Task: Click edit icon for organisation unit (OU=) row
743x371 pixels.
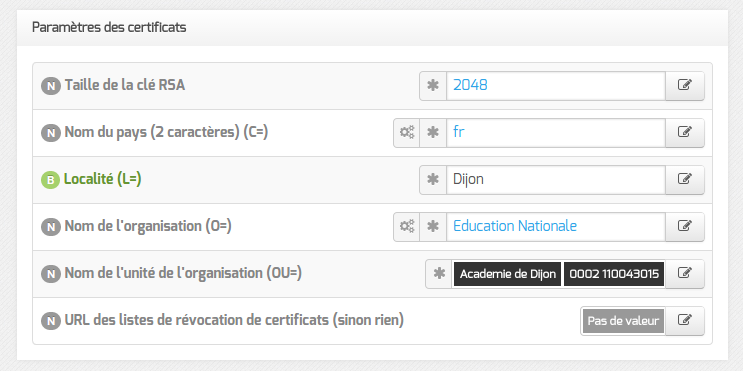Action: pyautogui.click(x=685, y=273)
